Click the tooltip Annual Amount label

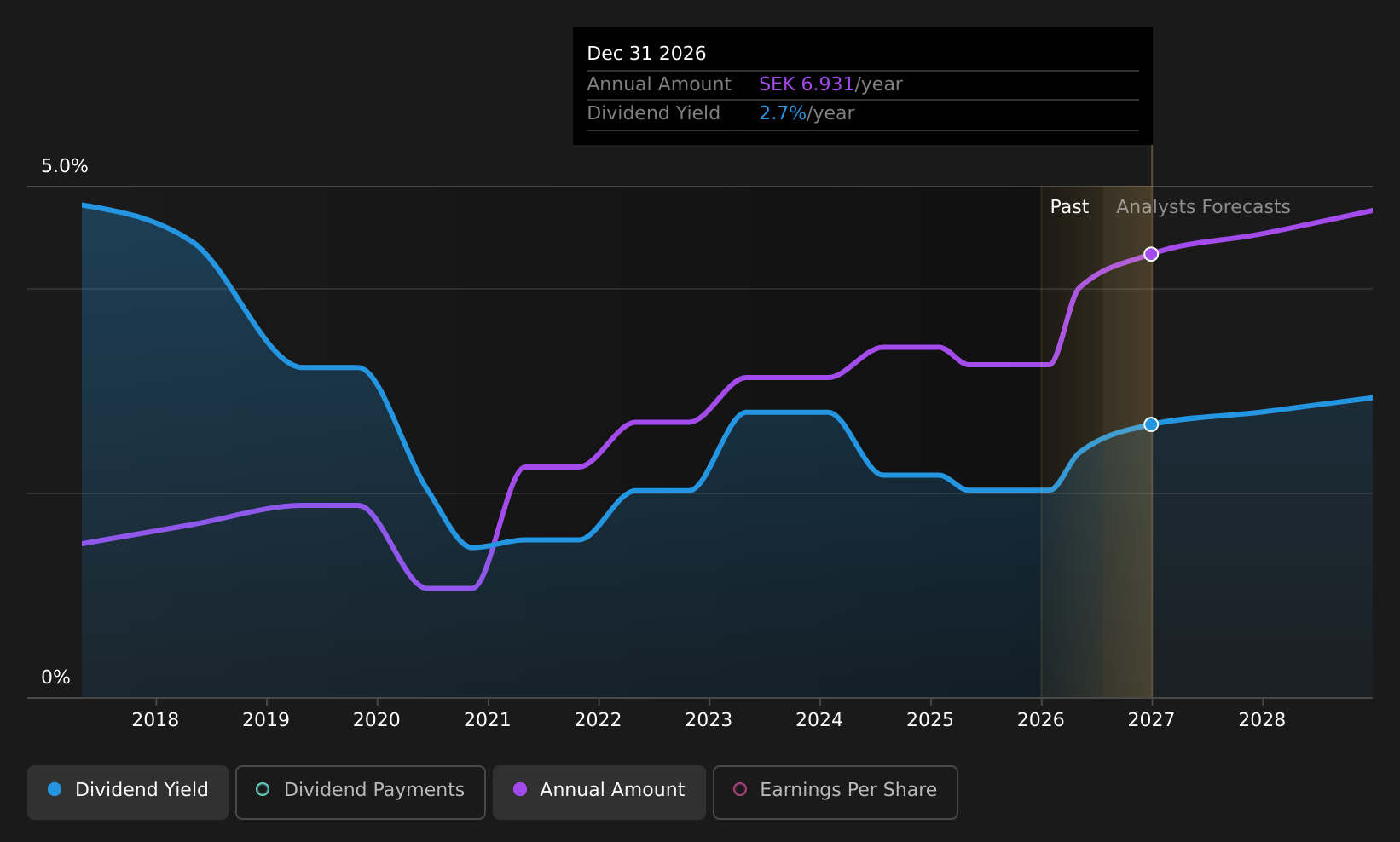tap(659, 84)
